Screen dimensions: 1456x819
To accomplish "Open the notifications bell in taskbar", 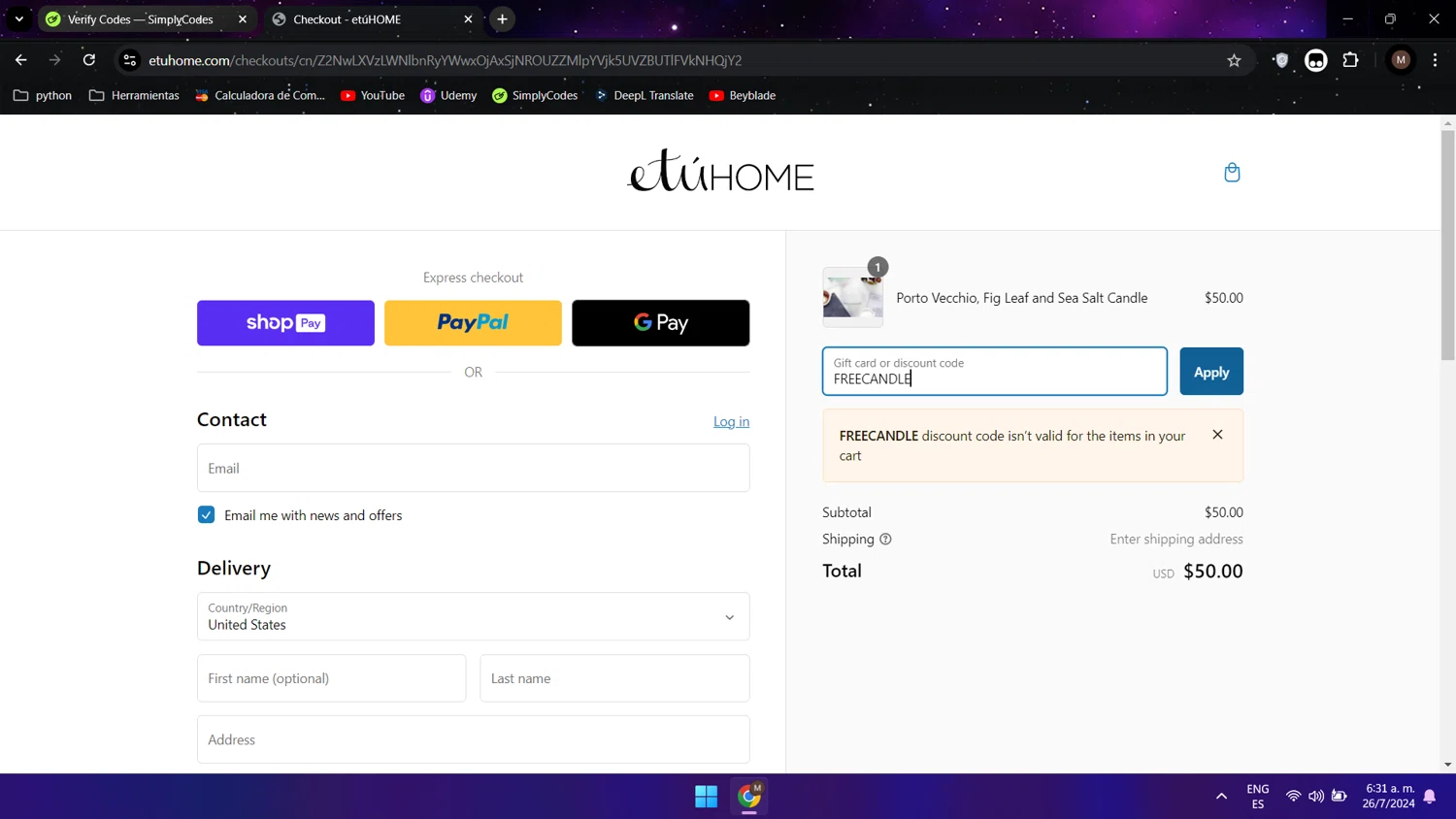I will tap(1430, 797).
